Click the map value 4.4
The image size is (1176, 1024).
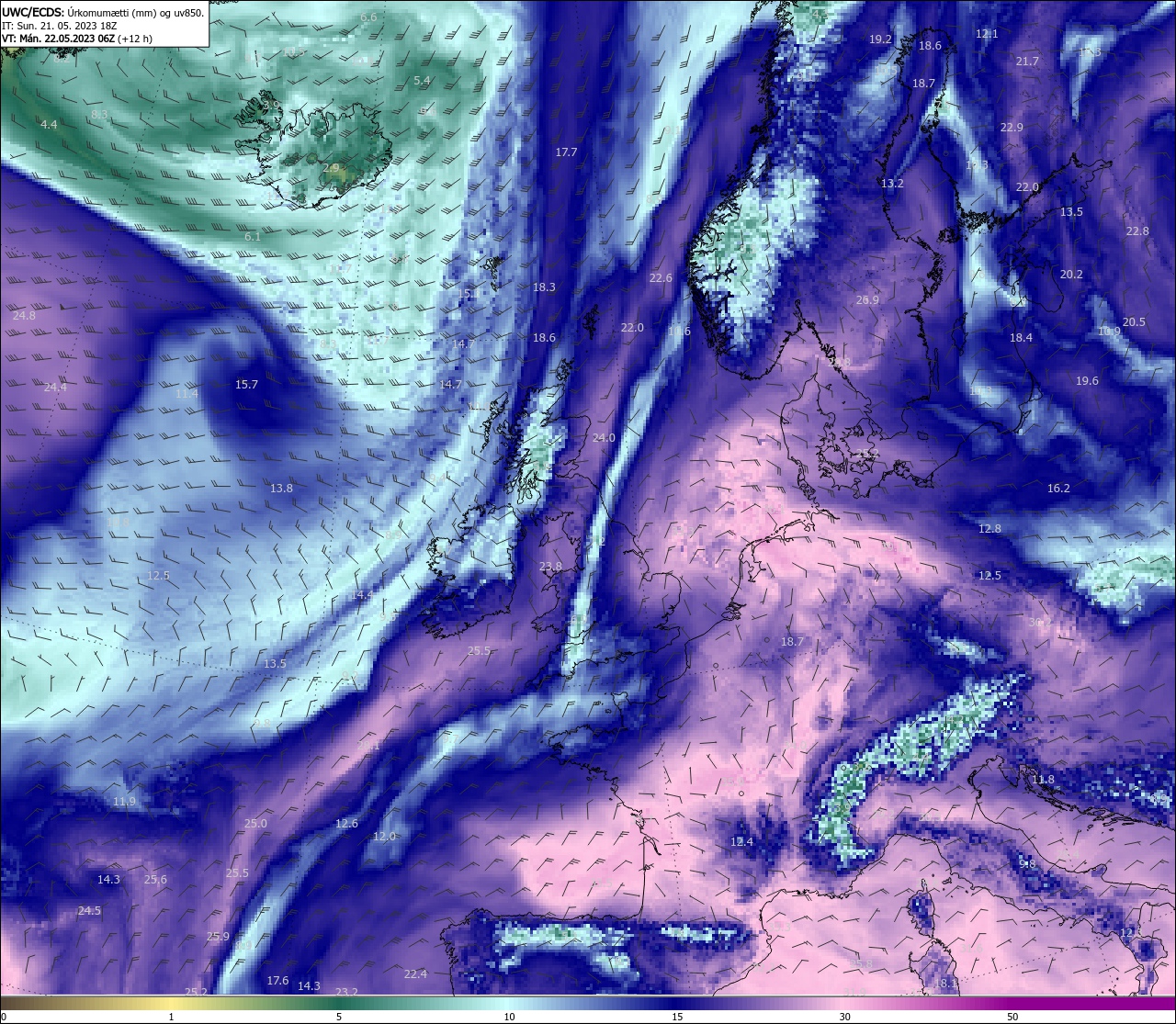(x=49, y=124)
